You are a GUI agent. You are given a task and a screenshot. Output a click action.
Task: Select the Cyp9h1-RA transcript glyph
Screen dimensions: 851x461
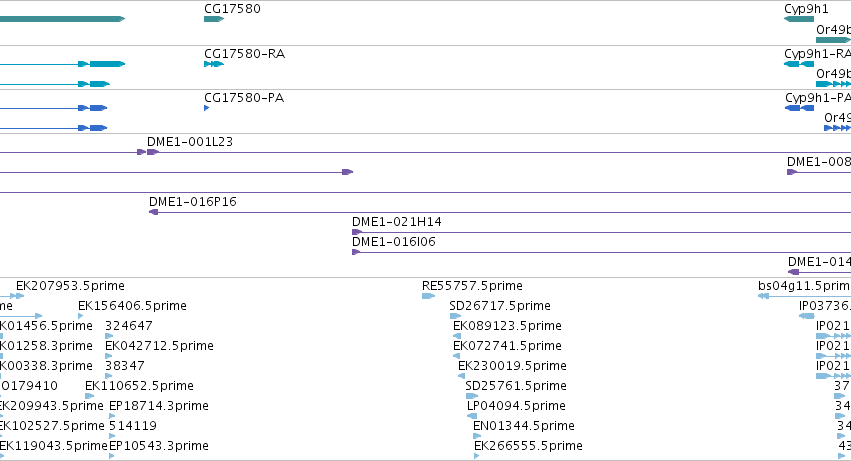pos(799,64)
